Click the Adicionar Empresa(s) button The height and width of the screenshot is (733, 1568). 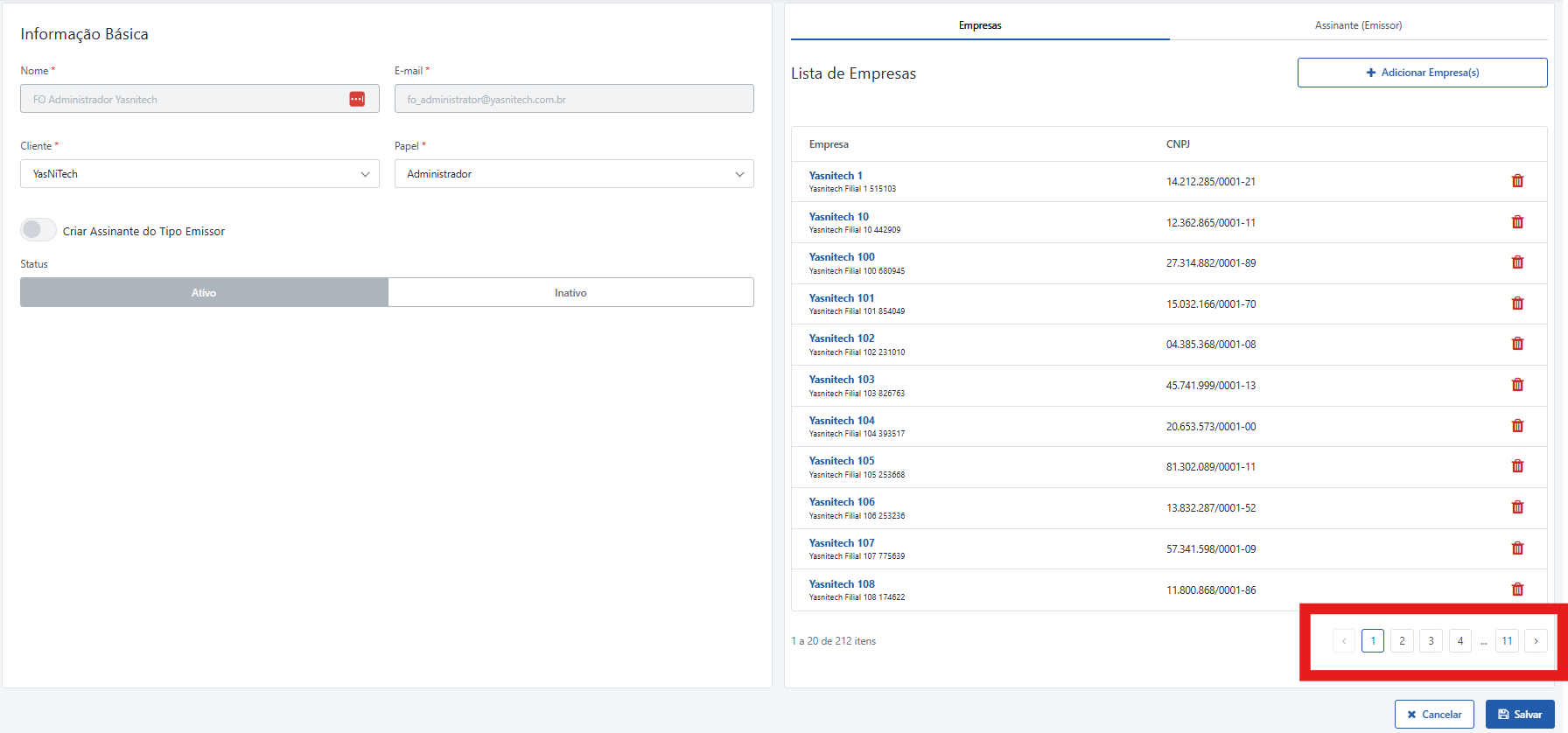click(x=1422, y=73)
